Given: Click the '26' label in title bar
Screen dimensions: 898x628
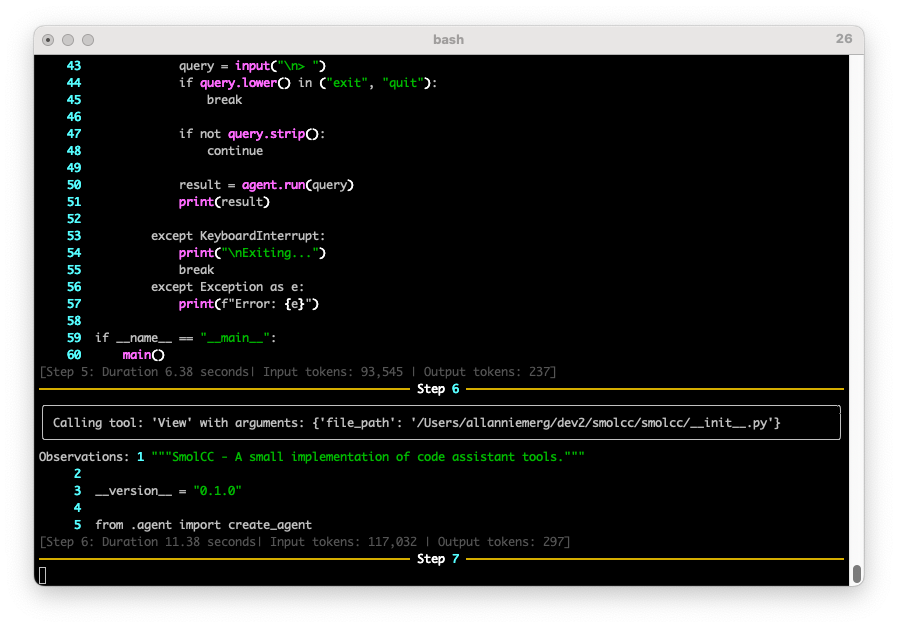Looking at the screenshot, I should point(844,38).
